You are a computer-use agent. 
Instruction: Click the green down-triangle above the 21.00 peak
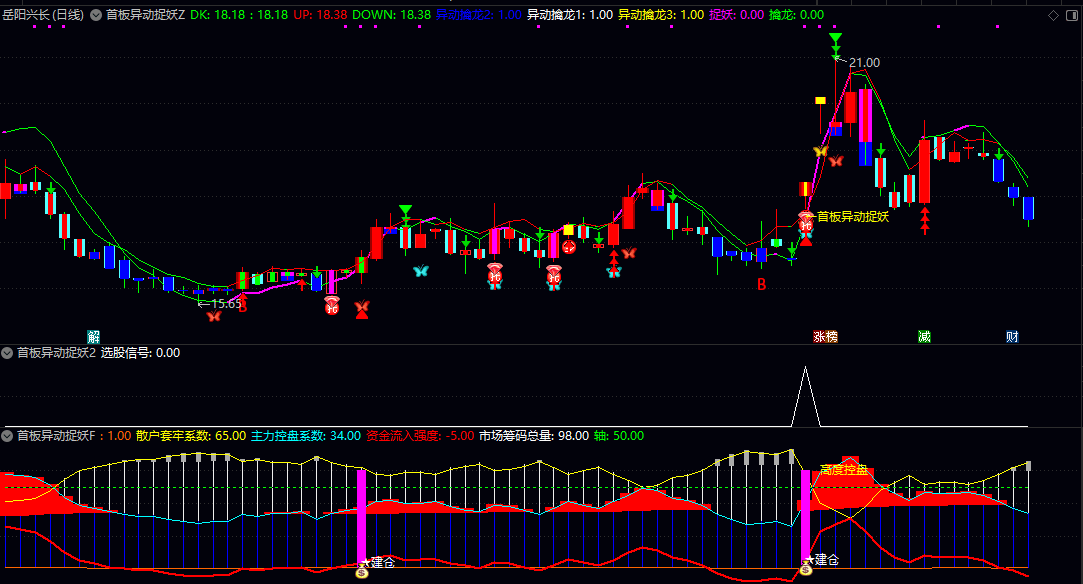pos(836,38)
